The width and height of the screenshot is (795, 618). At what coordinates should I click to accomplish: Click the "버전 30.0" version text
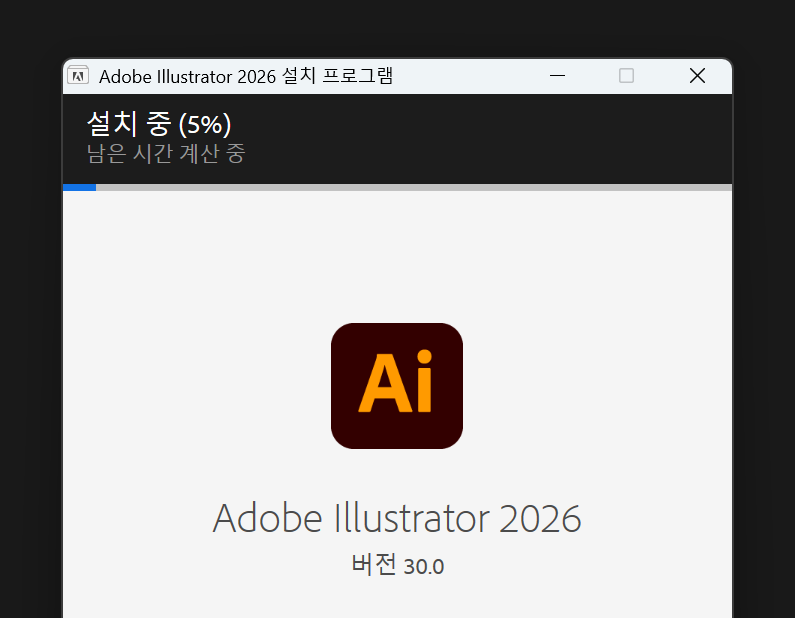398,565
